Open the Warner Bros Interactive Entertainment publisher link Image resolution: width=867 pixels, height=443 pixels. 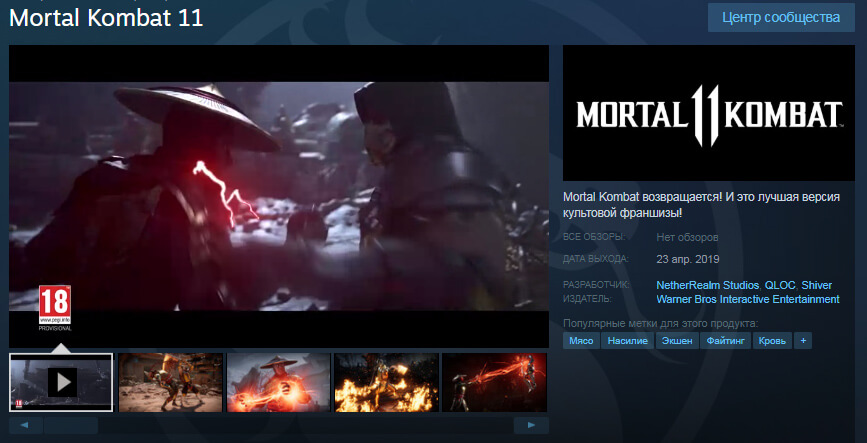(748, 299)
